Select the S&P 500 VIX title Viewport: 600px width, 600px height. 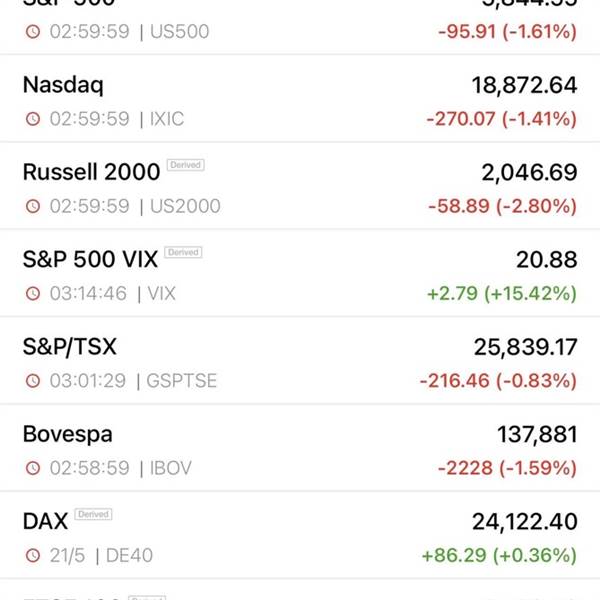pos(90,259)
